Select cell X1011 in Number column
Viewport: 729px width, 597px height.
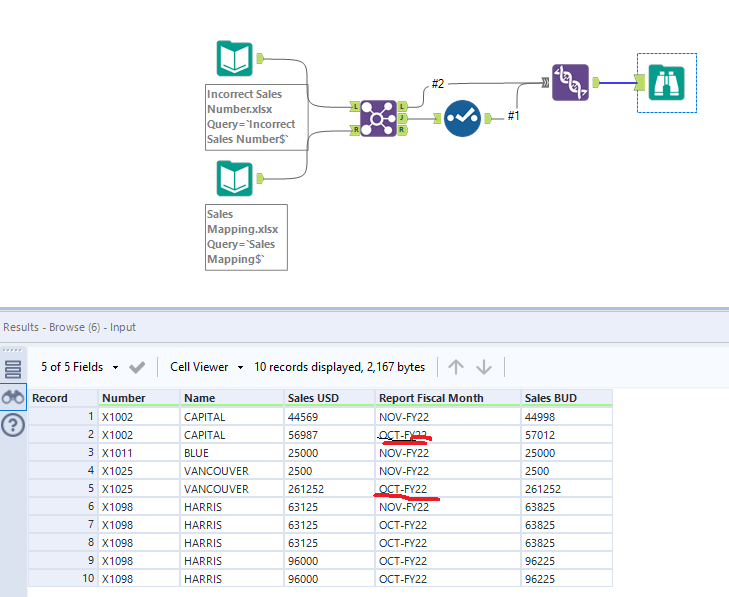139,453
